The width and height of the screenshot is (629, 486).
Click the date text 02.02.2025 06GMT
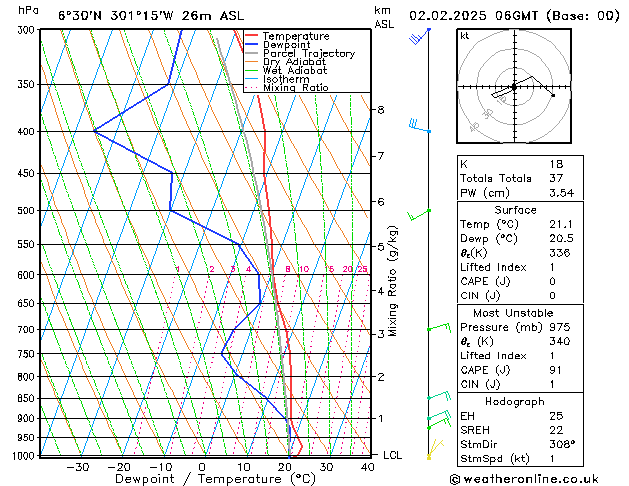pos(474,16)
